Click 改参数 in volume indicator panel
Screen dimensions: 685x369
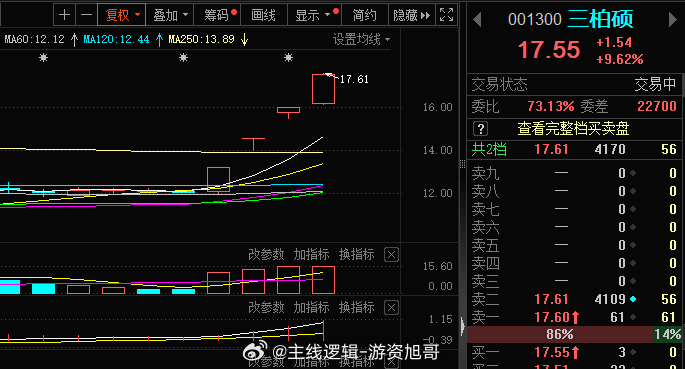266,254
